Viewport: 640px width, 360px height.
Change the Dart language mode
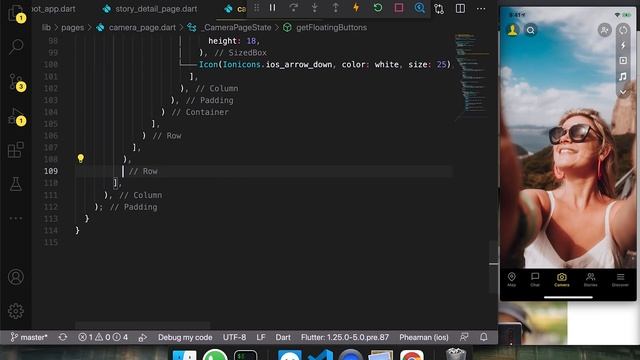tap(283, 337)
